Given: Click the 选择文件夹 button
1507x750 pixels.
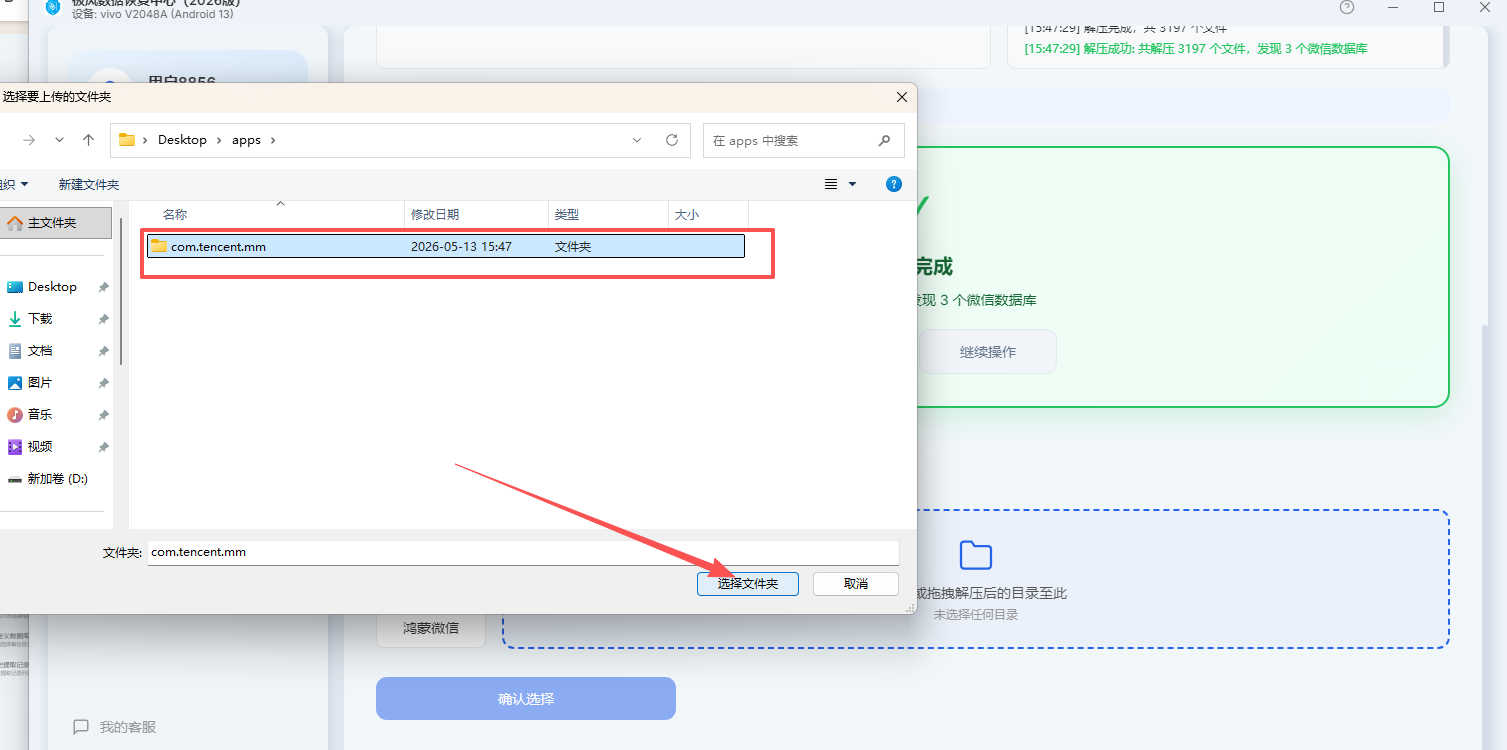Looking at the screenshot, I should pyautogui.click(x=747, y=583).
